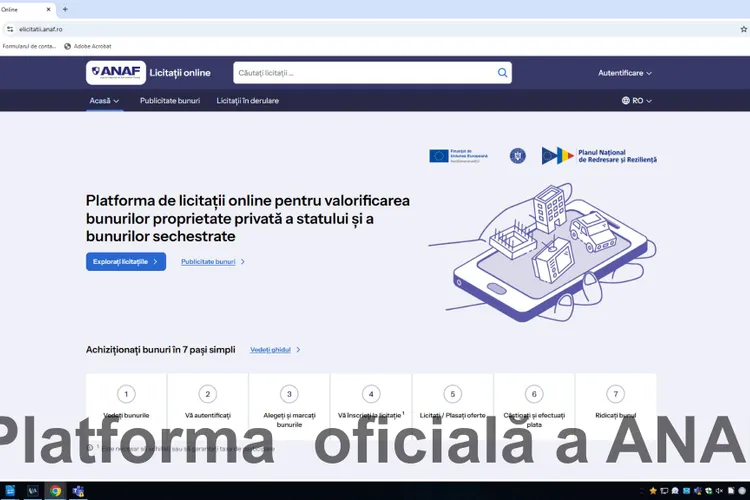Click the muted volume tray icon

pos(719,491)
